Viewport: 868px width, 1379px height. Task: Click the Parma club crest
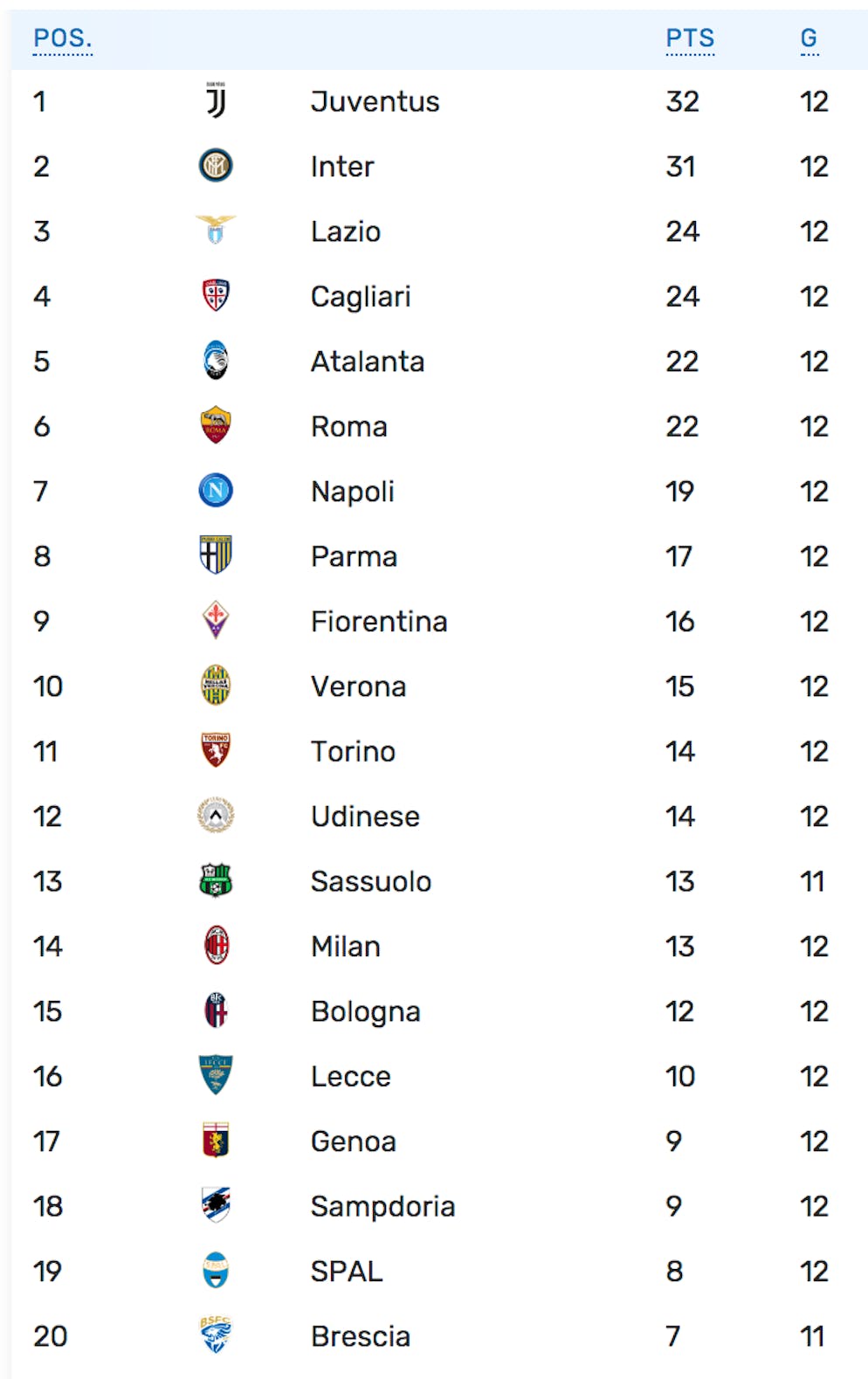point(216,555)
